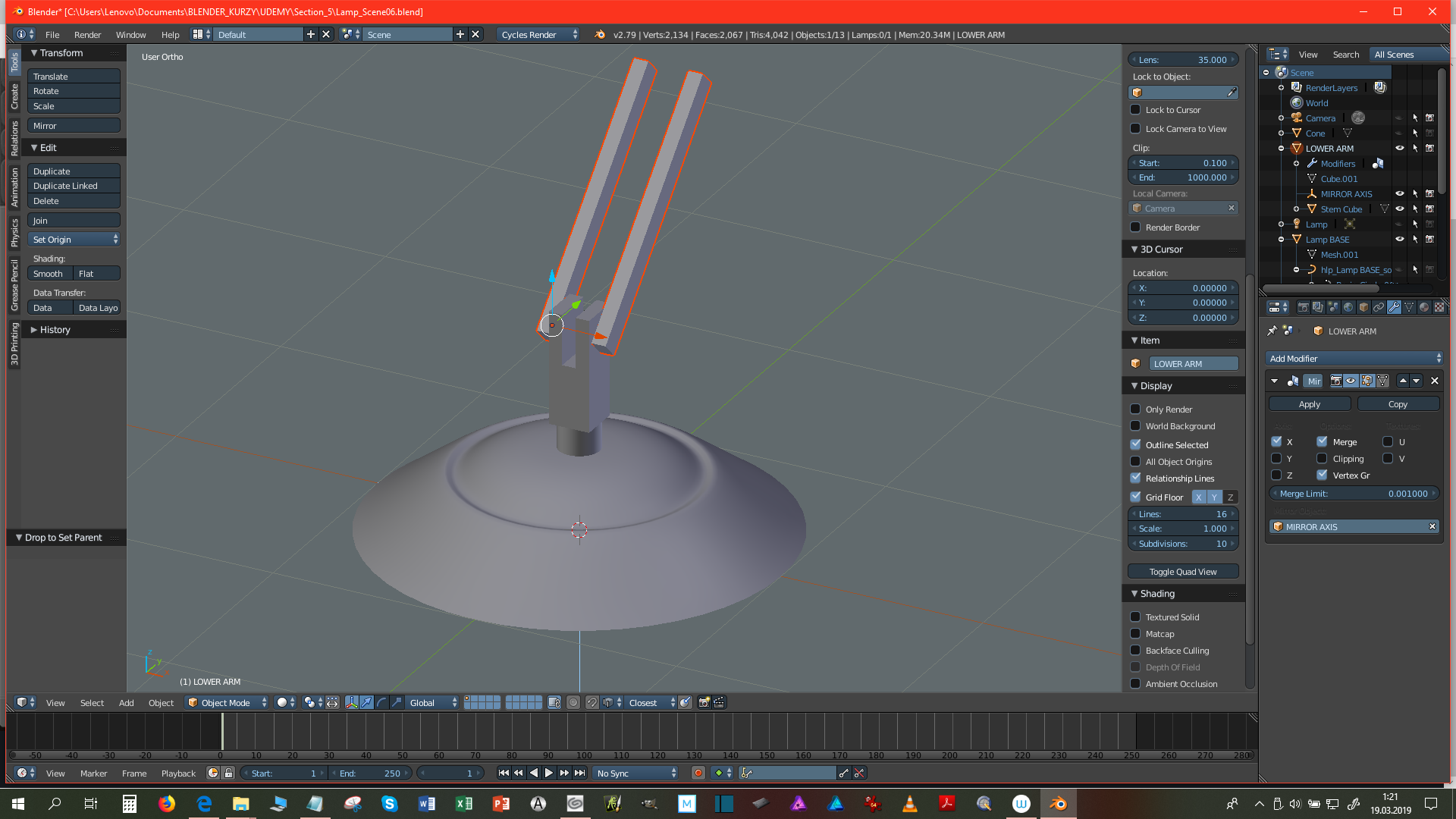Image resolution: width=1456 pixels, height=819 pixels.
Task: Enable Mirror Y axis checkbox
Action: (x=1276, y=459)
